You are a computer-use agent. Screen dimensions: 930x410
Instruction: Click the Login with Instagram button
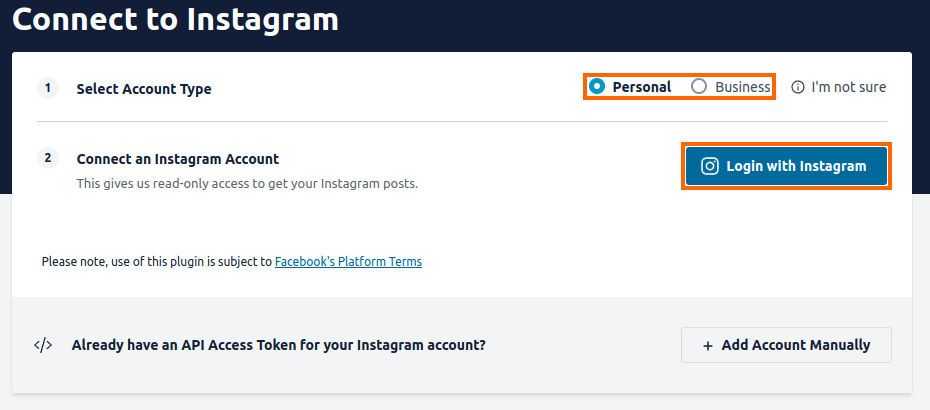coord(786,166)
